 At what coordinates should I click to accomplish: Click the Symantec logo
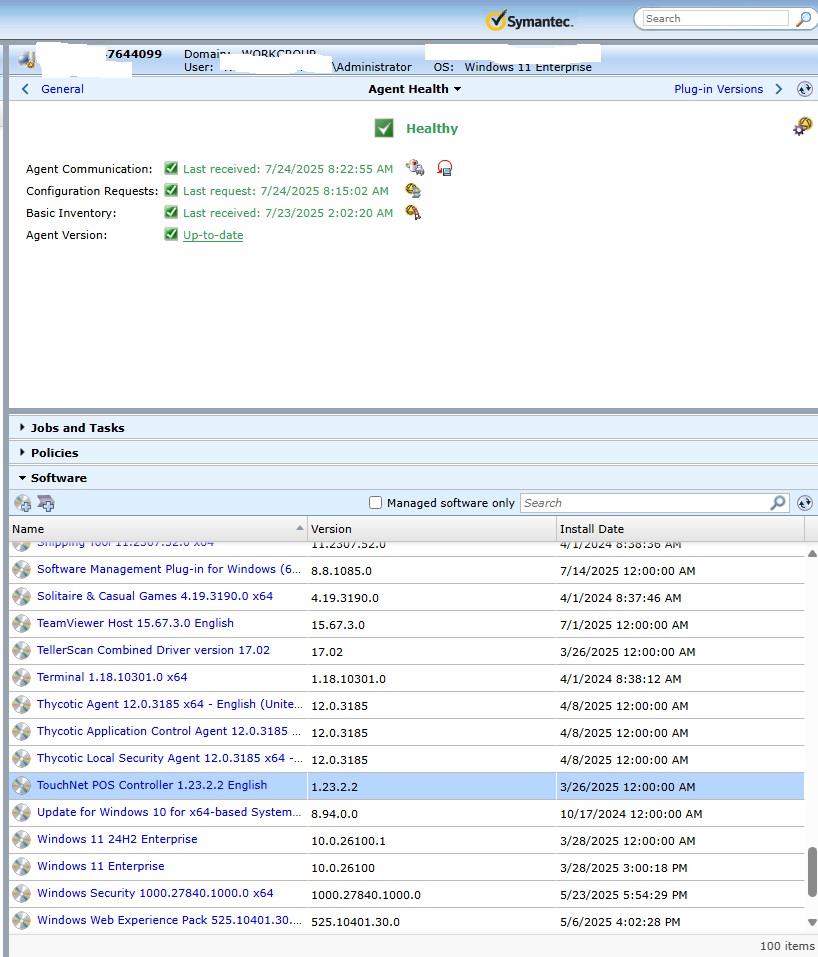point(529,21)
